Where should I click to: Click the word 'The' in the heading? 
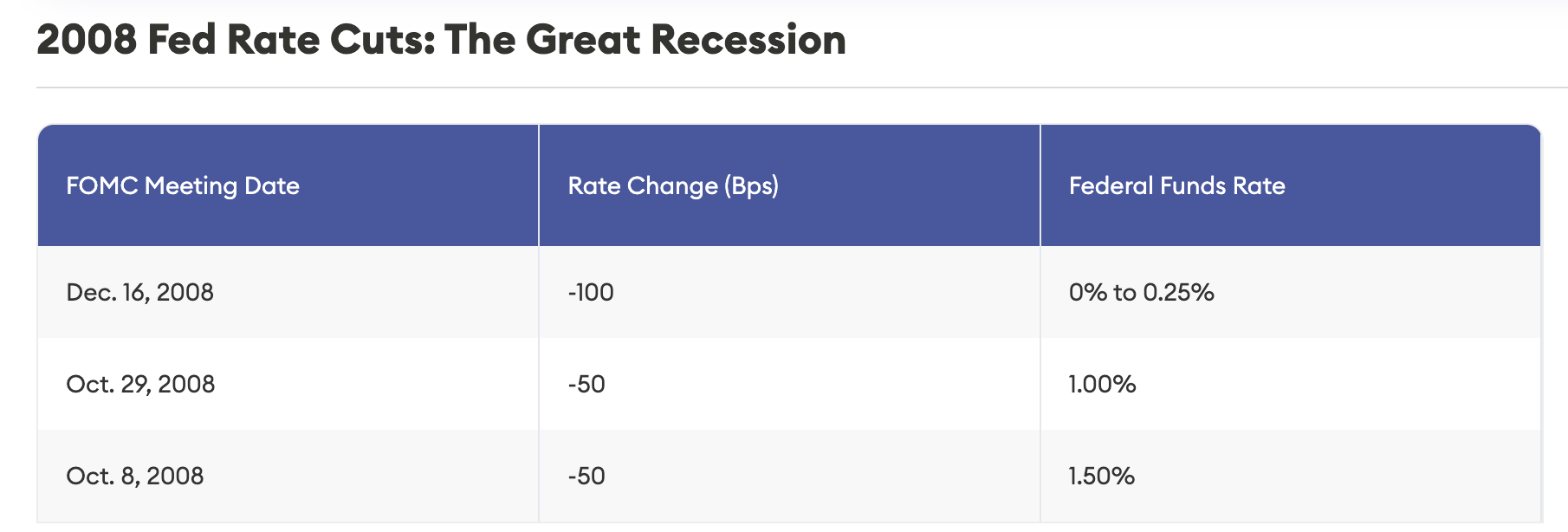click(479, 40)
